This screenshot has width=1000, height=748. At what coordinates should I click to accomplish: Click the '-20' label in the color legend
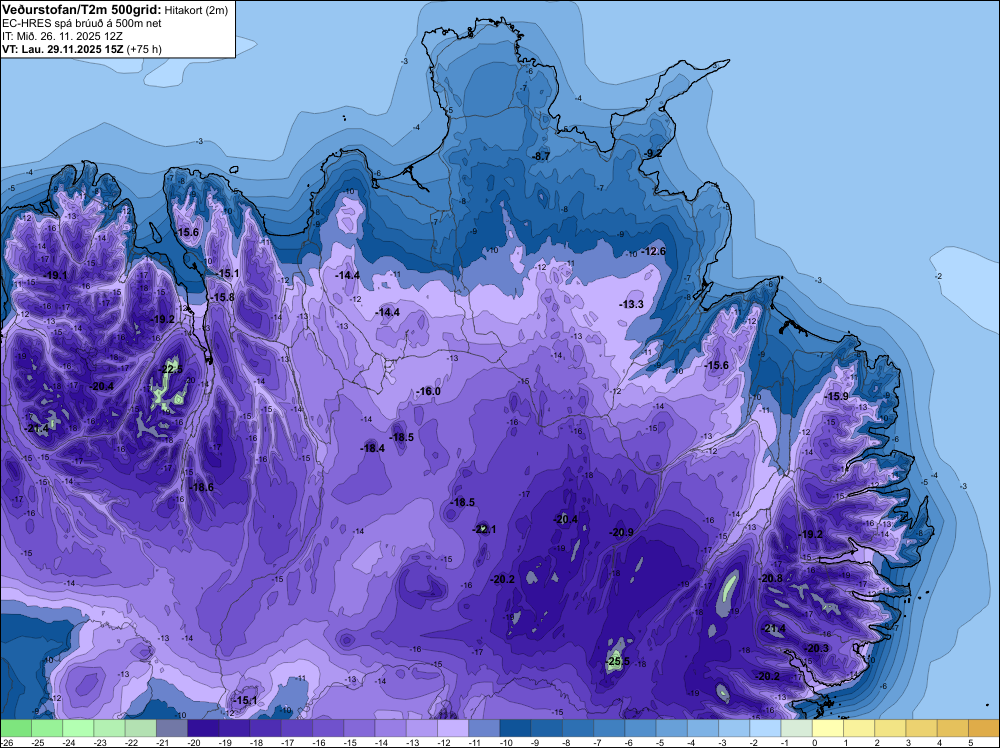pos(196,742)
